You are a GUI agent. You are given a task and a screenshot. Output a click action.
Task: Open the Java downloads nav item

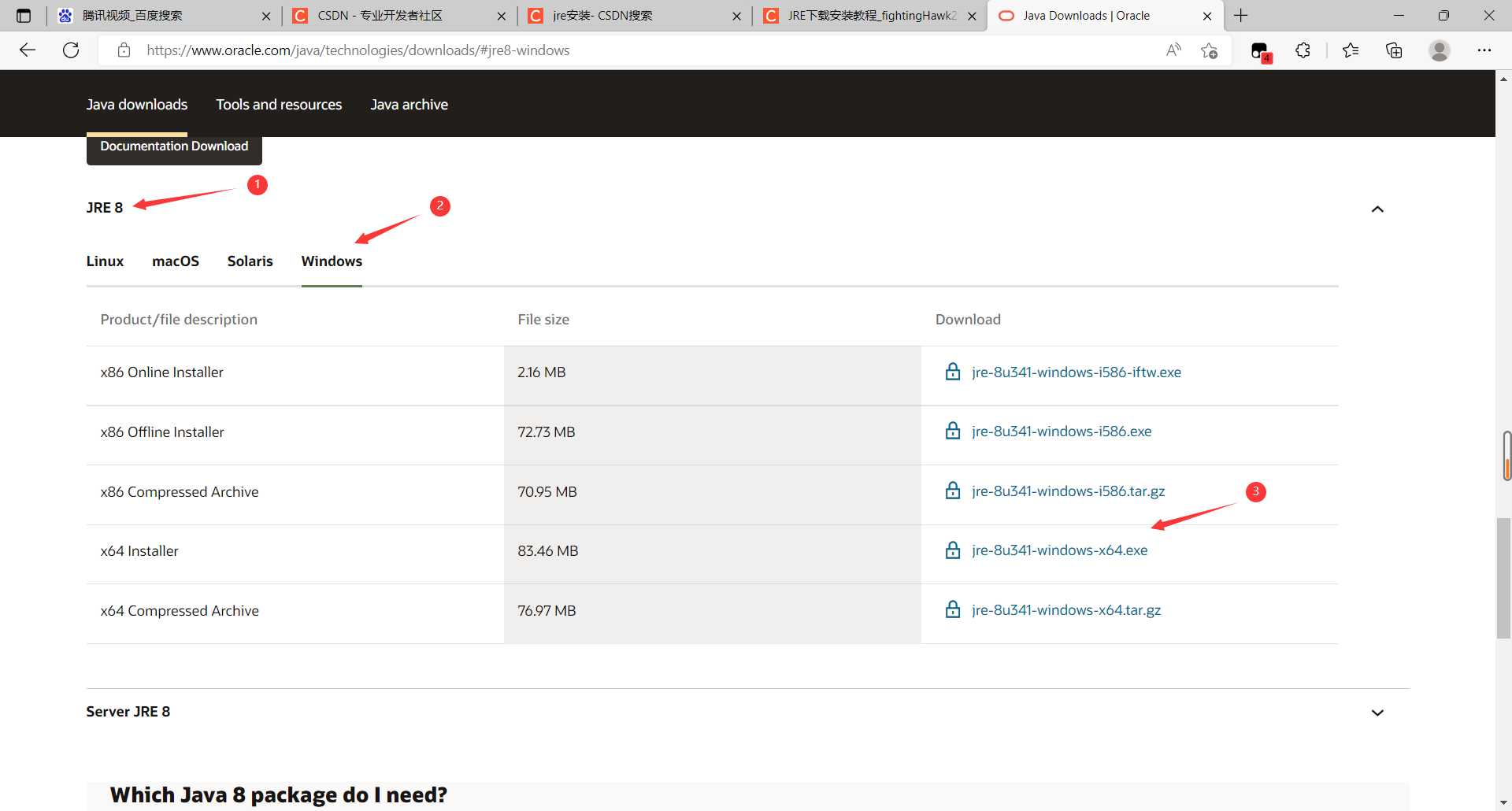(137, 105)
